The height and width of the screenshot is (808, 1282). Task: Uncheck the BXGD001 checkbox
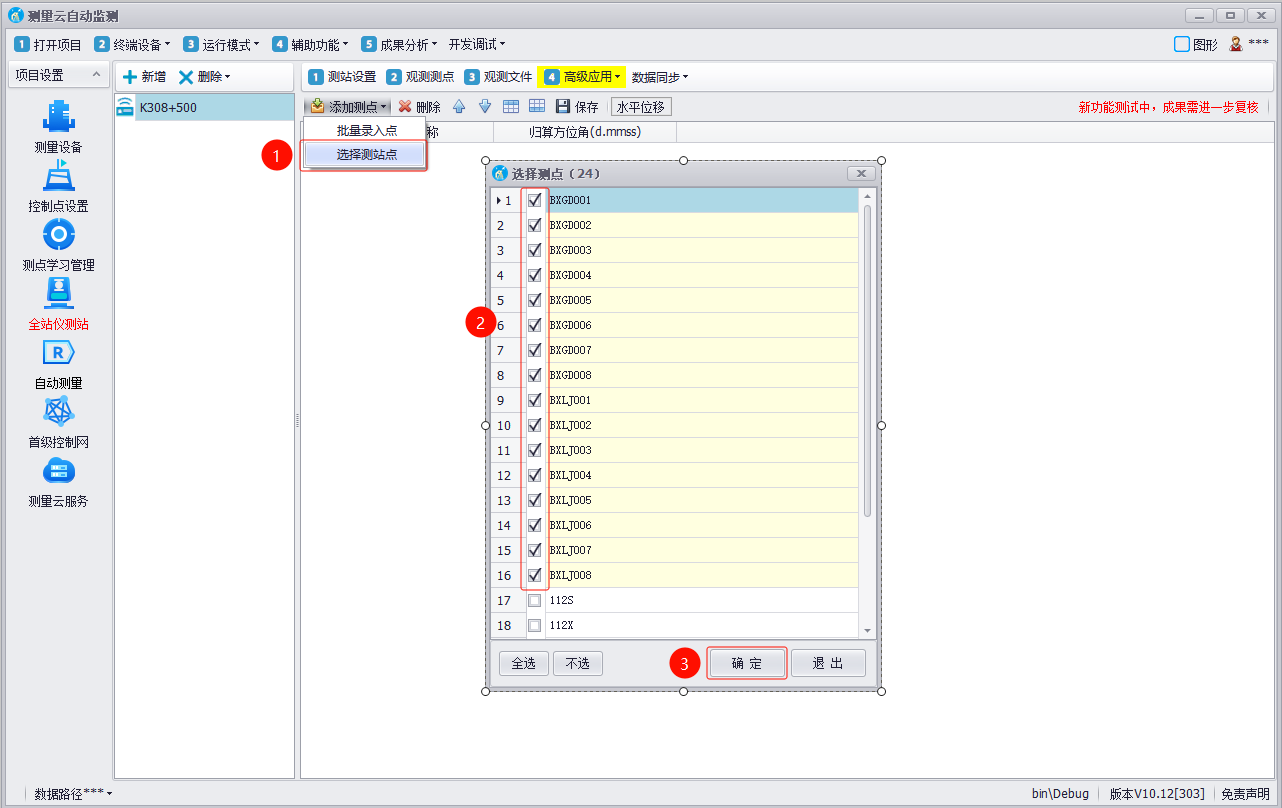[534, 200]
